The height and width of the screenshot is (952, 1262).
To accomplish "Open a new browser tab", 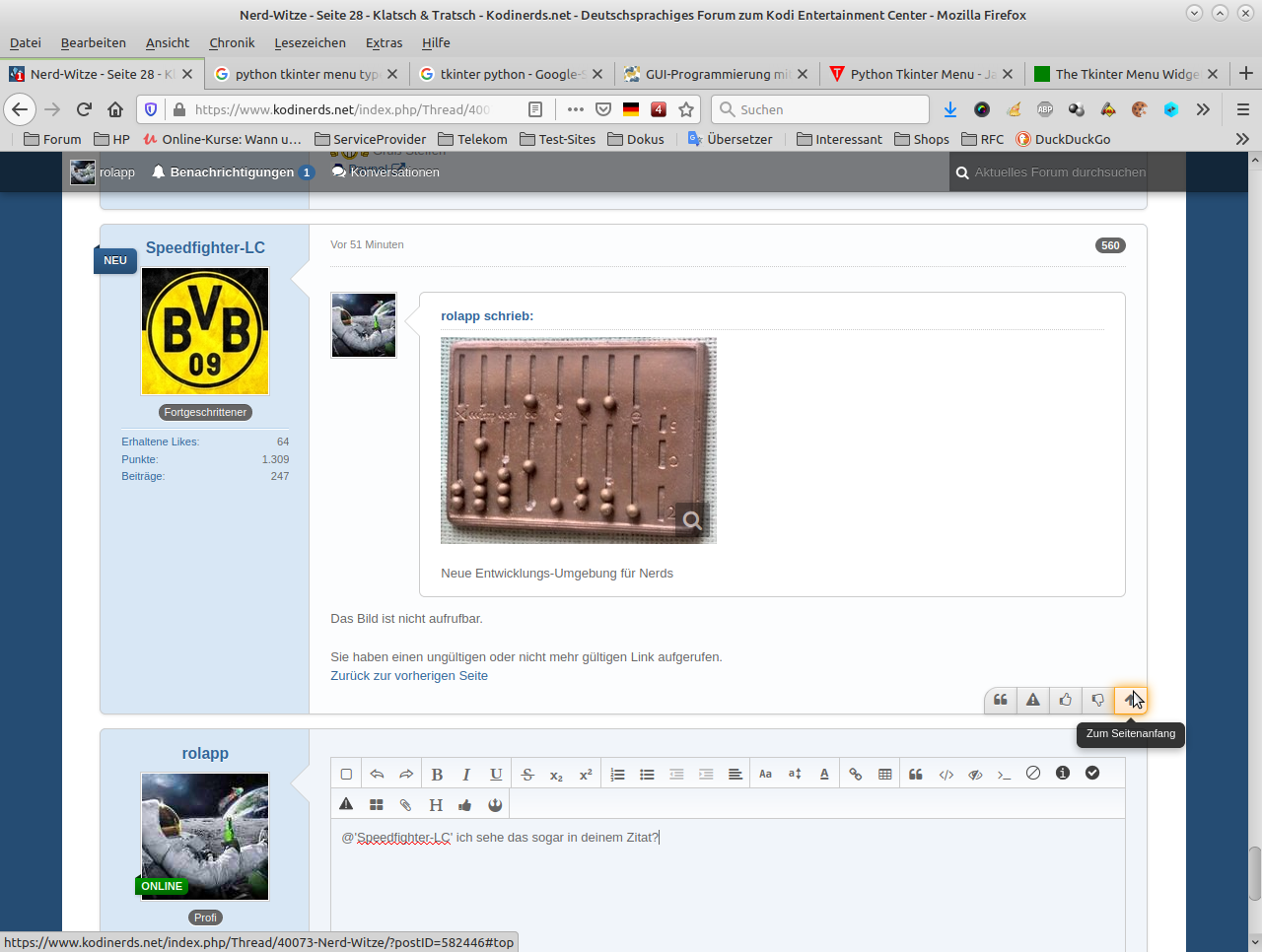I will [1245, 74].
